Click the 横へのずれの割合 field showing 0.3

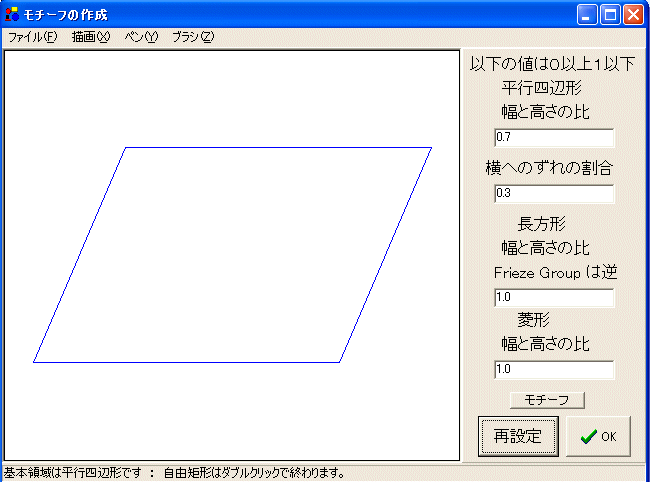(554, 194)
